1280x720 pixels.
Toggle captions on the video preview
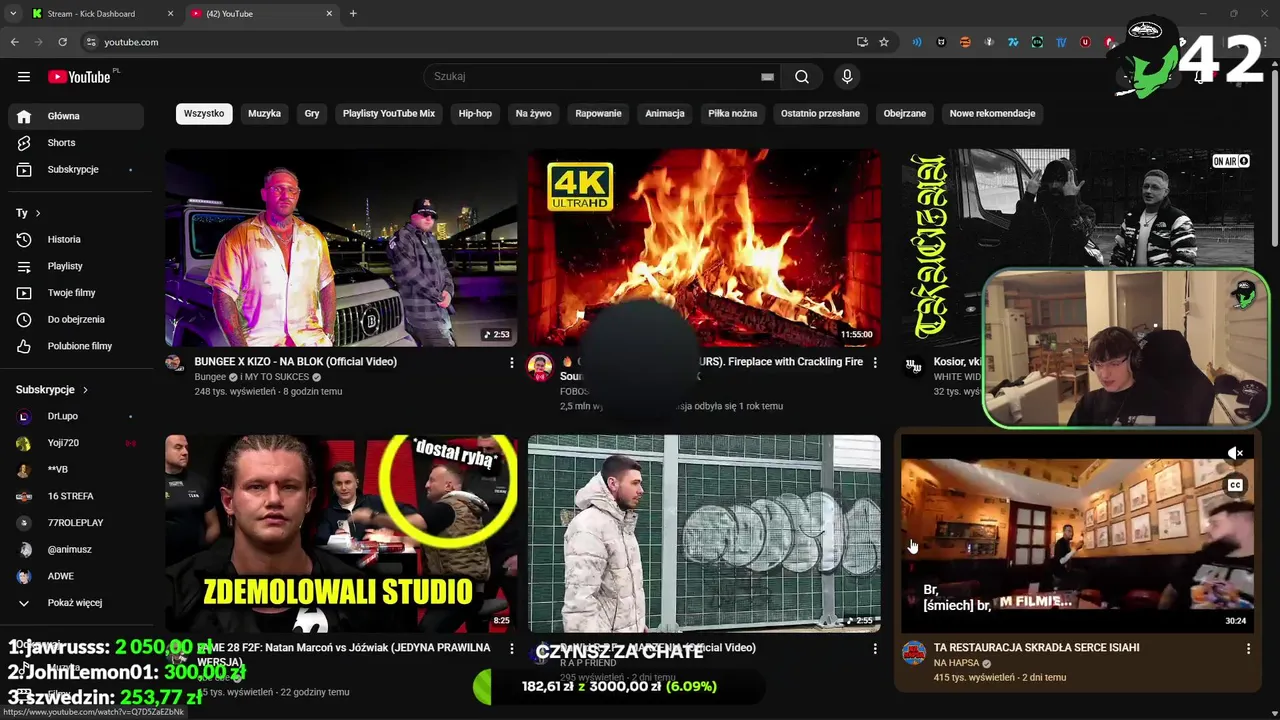(x=1235, y=486)
